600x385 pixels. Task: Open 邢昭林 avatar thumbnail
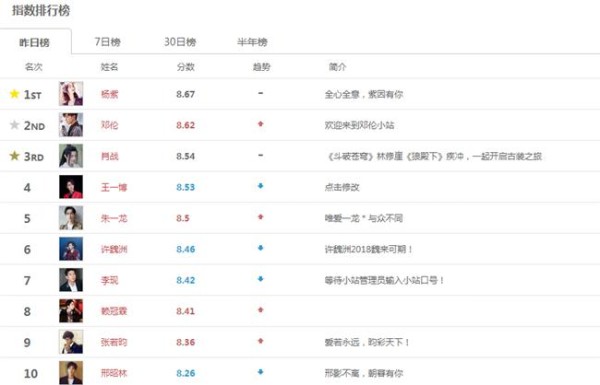tap(71, 373)
